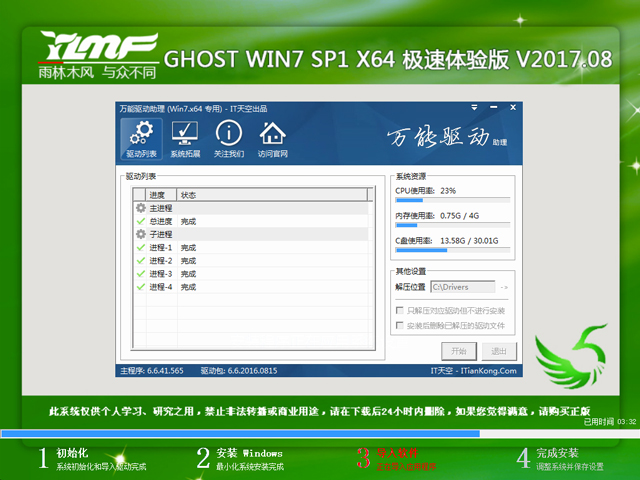Screen dimensions: 640x480
Task: Select the 进程-3 row label
Action: 161,273
